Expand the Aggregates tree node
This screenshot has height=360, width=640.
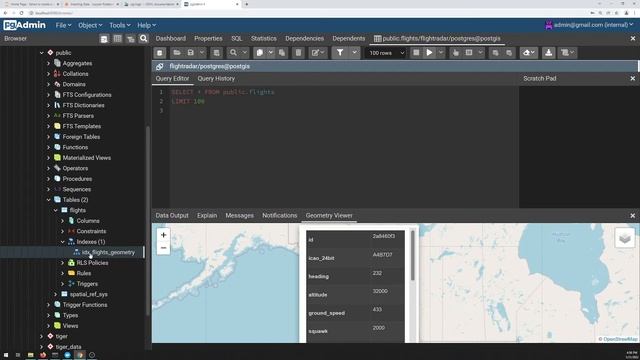[49, 63]
